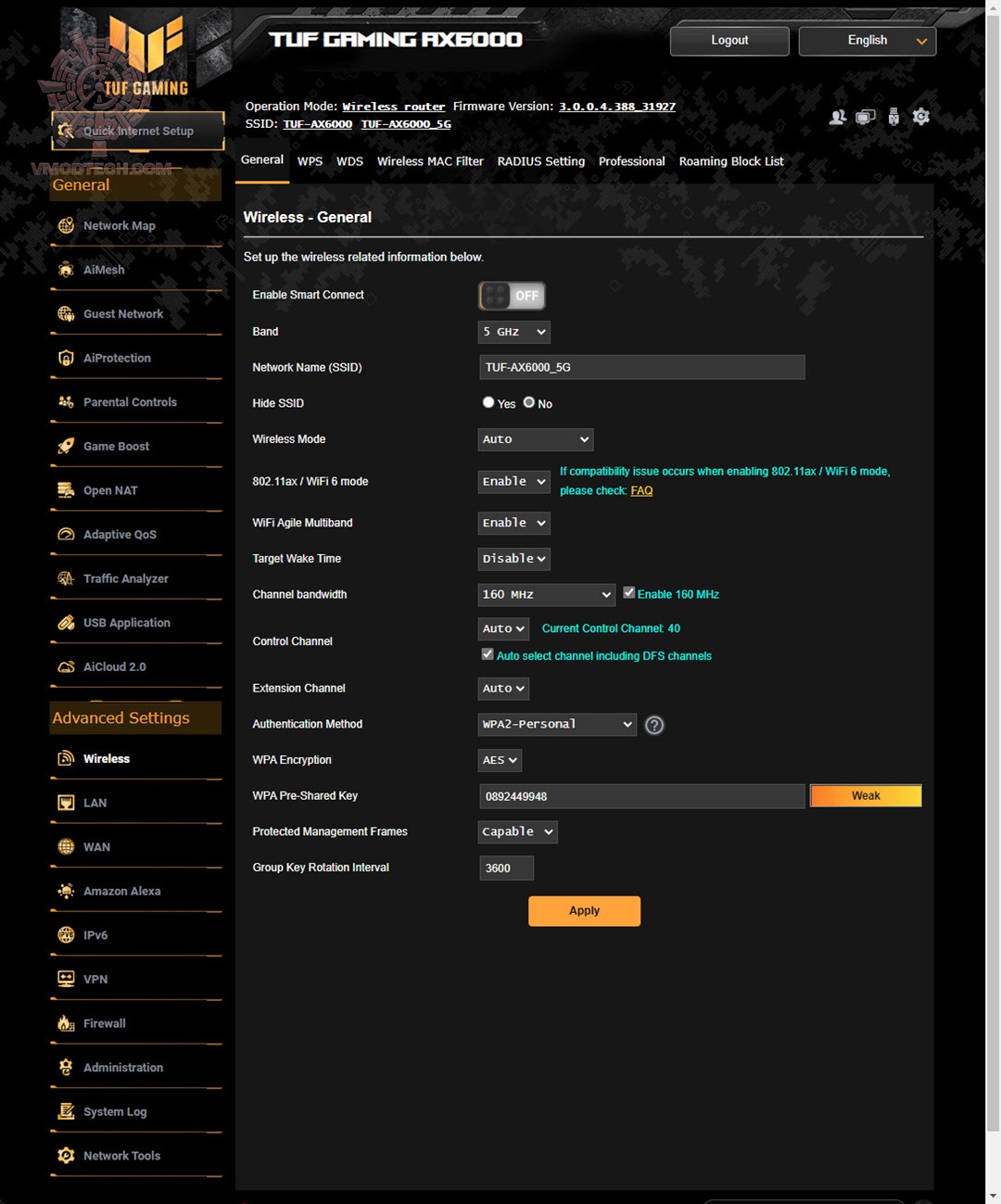
Task: Open the Administration gear icon
Action: [x=66, y=1067]
